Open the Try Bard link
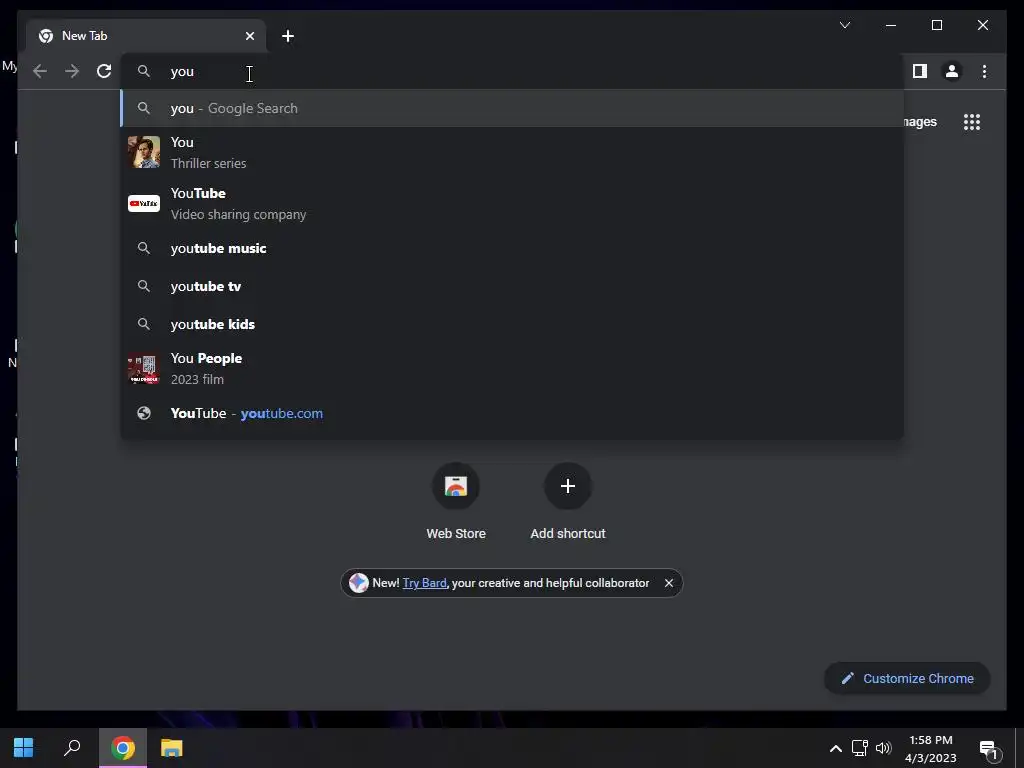 [424, 583]
